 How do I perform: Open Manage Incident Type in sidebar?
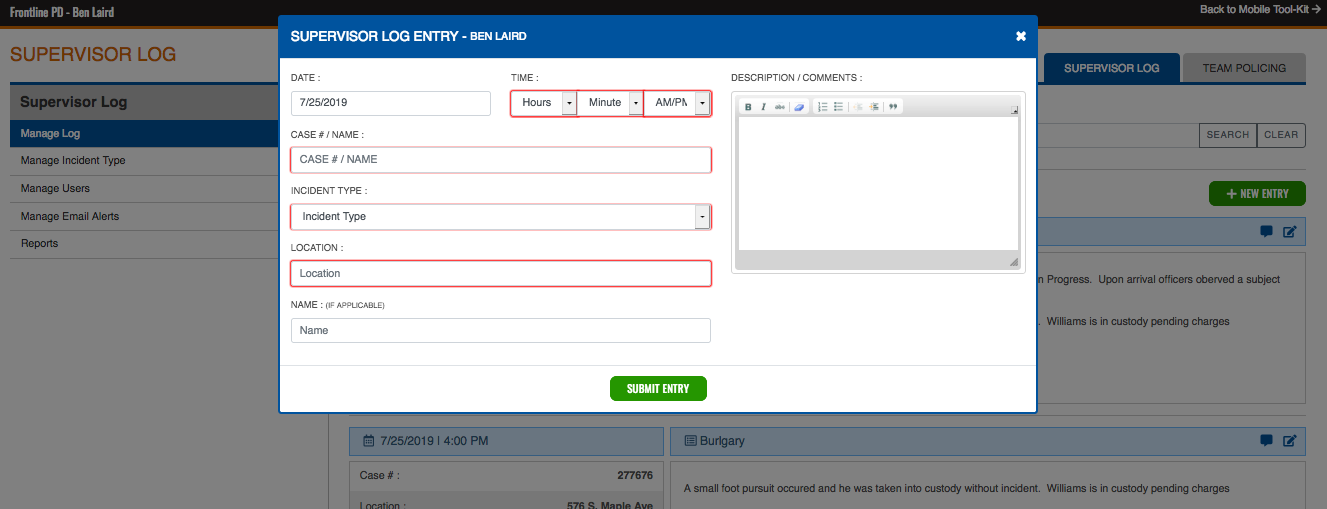click(73, 161)
